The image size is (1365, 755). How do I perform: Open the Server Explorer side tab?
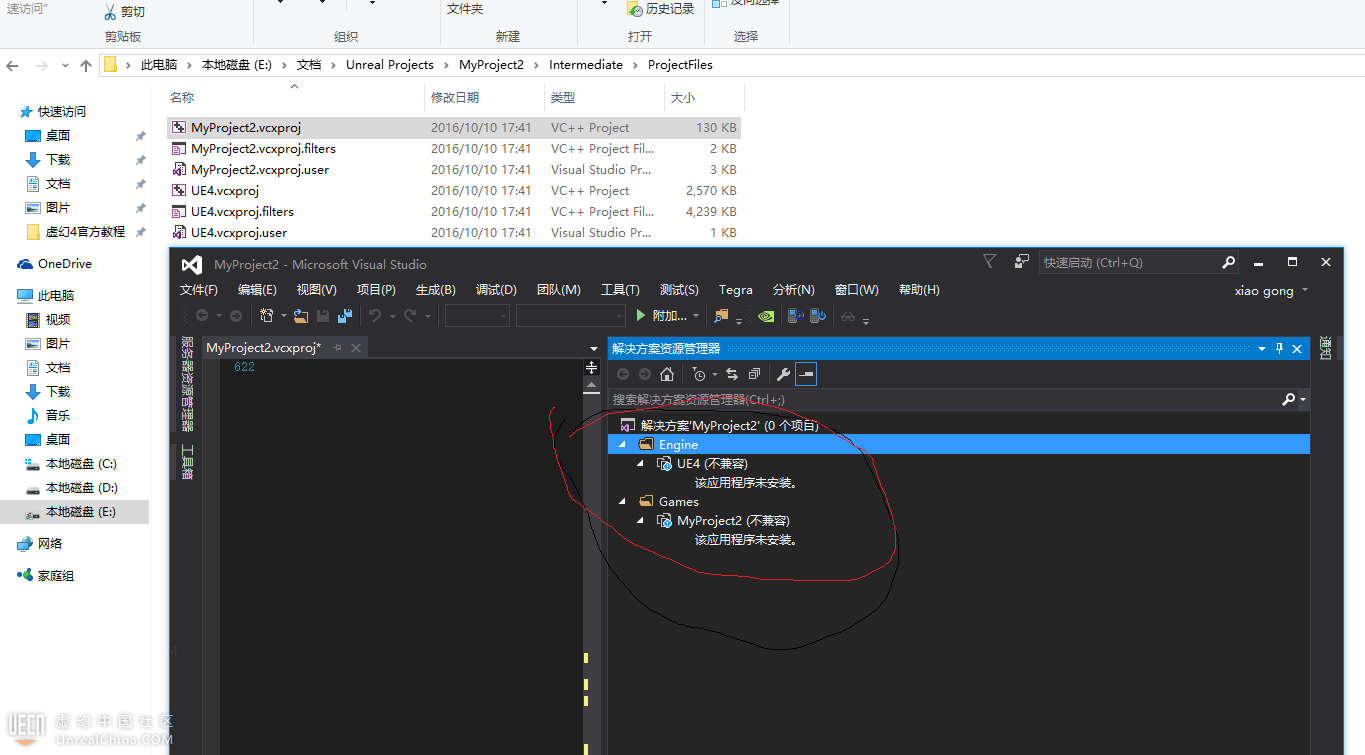pos(187,384)
